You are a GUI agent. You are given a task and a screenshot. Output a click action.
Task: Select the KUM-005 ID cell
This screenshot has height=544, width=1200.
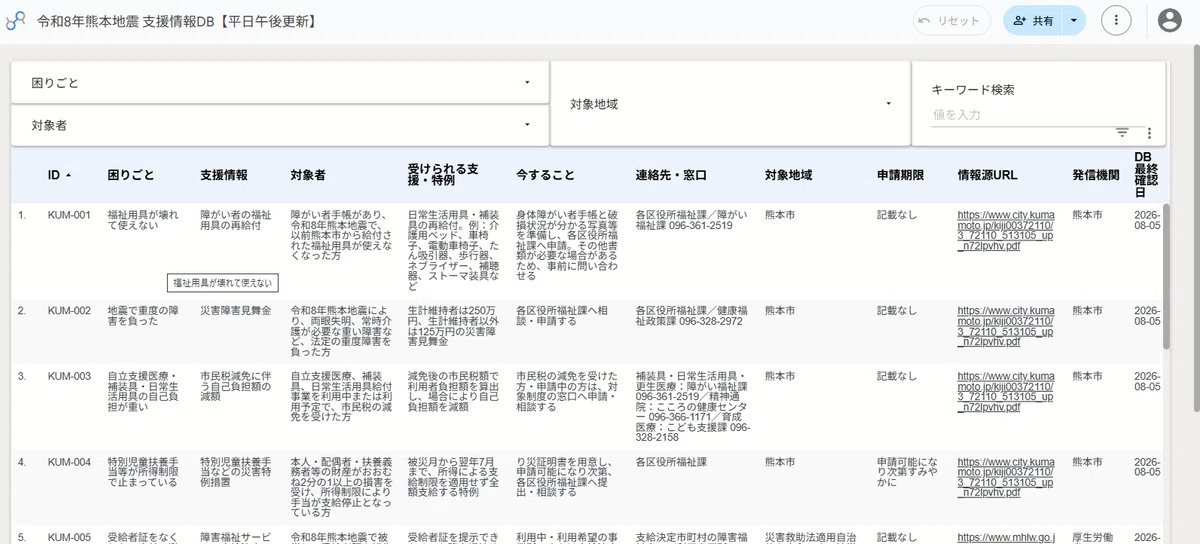[x=69, y=537]
